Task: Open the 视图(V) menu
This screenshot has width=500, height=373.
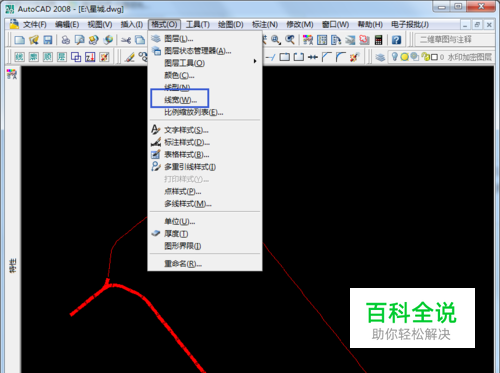Action: 100,25
